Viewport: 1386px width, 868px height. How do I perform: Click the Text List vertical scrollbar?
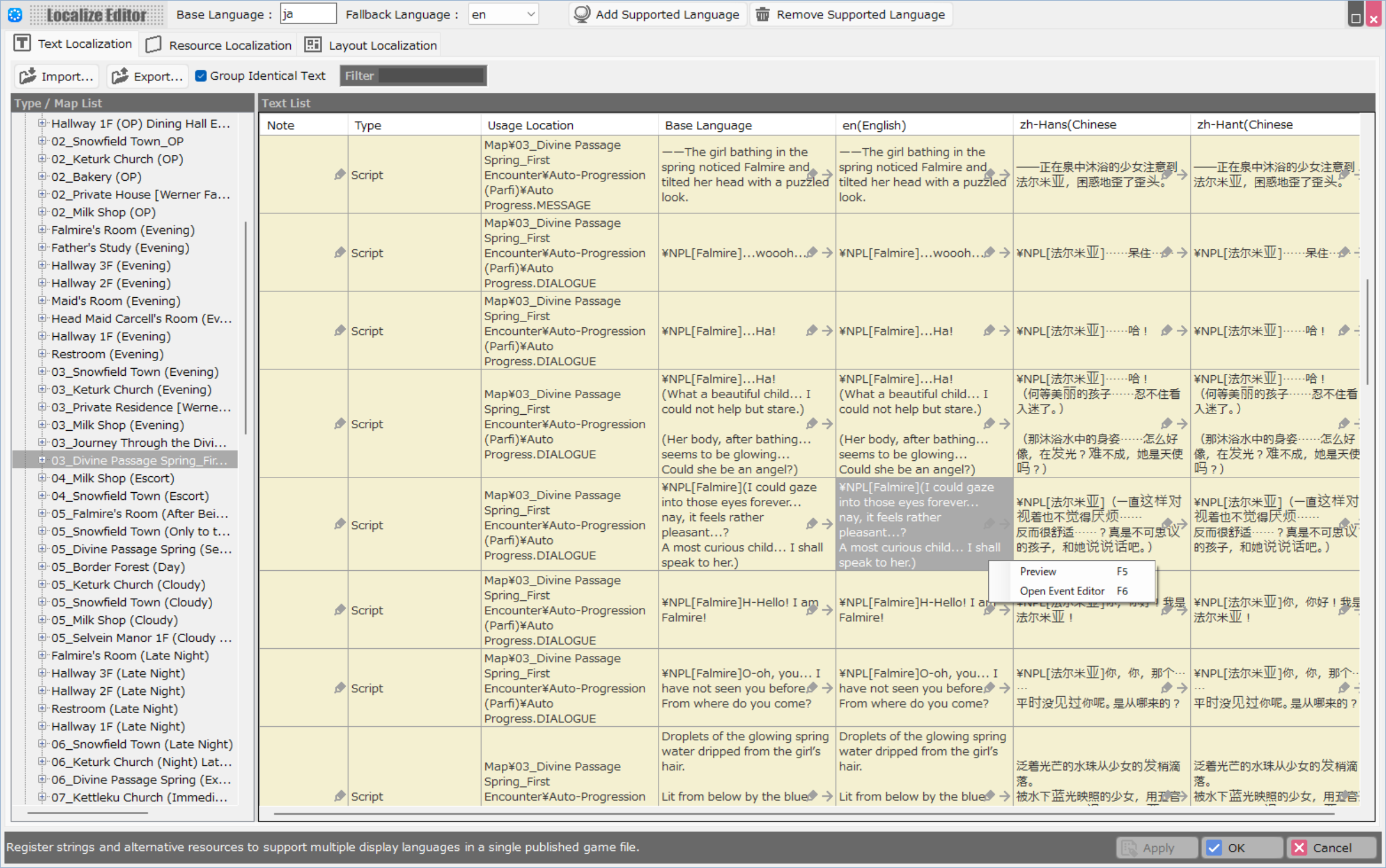(1368, 332)
